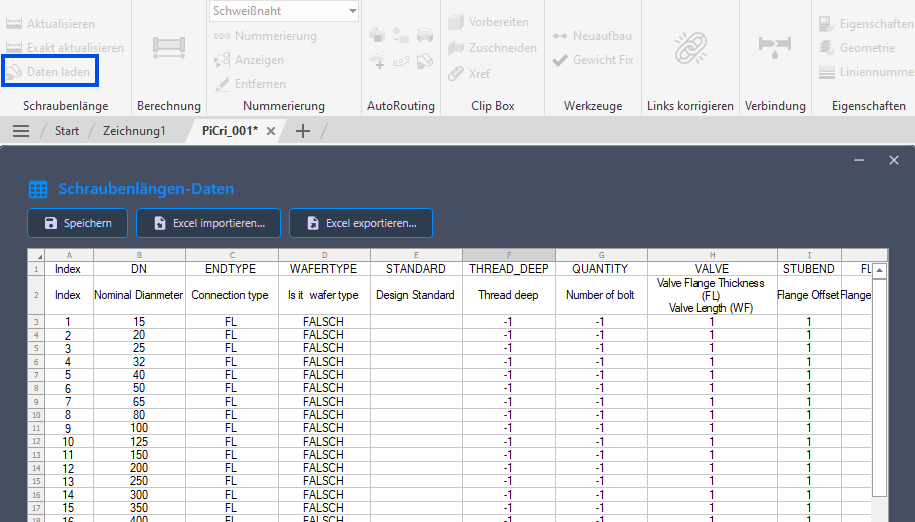Click the STANDARD header cell
The width and height of the screenshot is (915, 522).
point(416,269)
